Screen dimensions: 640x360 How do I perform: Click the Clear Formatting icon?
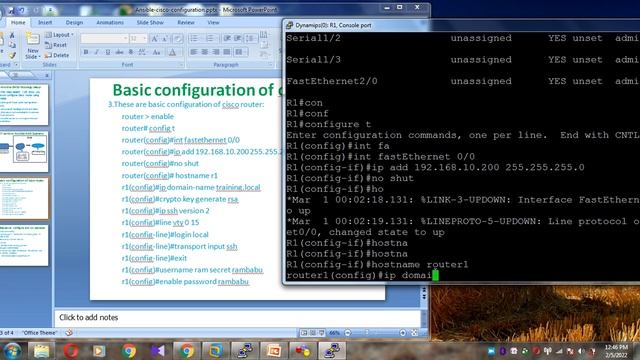coord(178,39)
